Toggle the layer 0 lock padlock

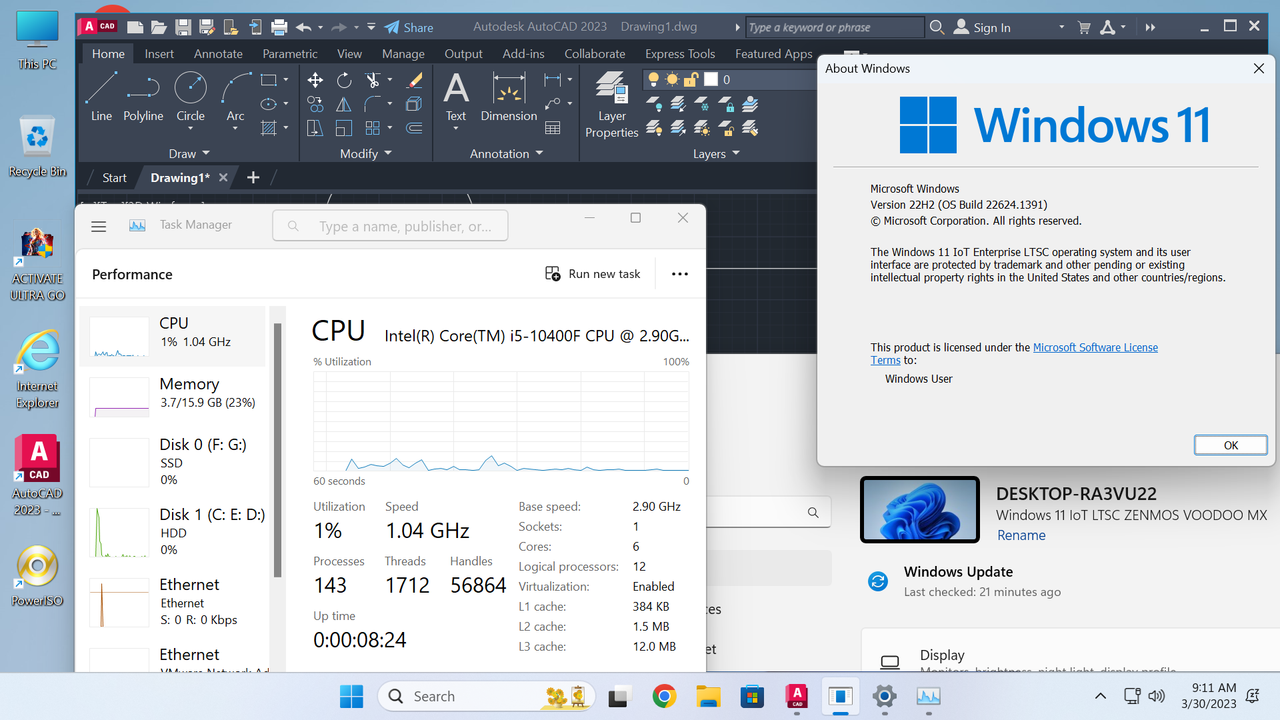(691, 79)
